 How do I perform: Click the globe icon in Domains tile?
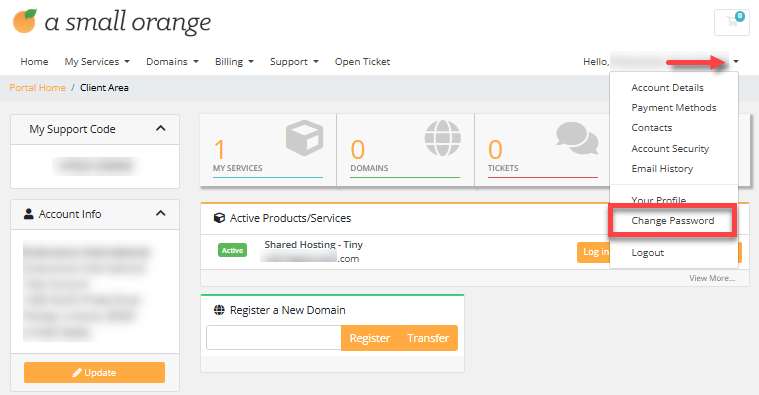tap(442, 138)
